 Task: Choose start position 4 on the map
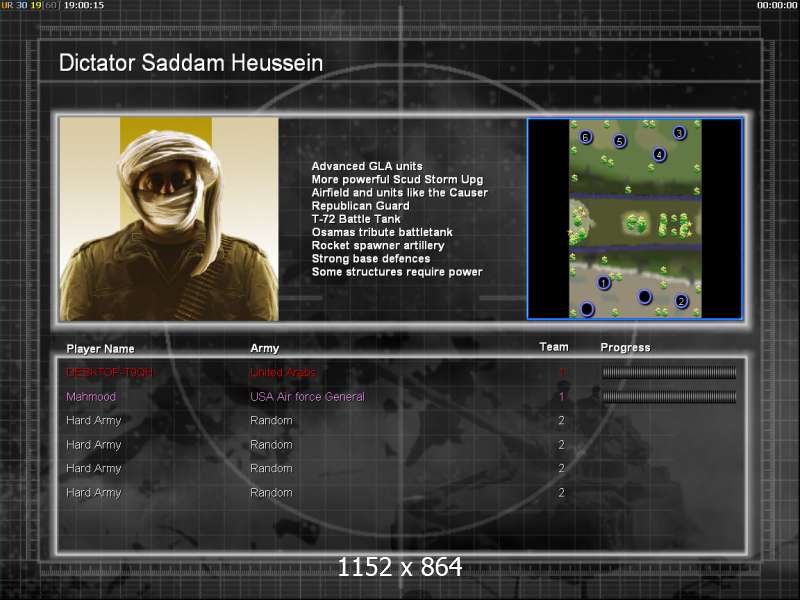click(x=659, y=154)
